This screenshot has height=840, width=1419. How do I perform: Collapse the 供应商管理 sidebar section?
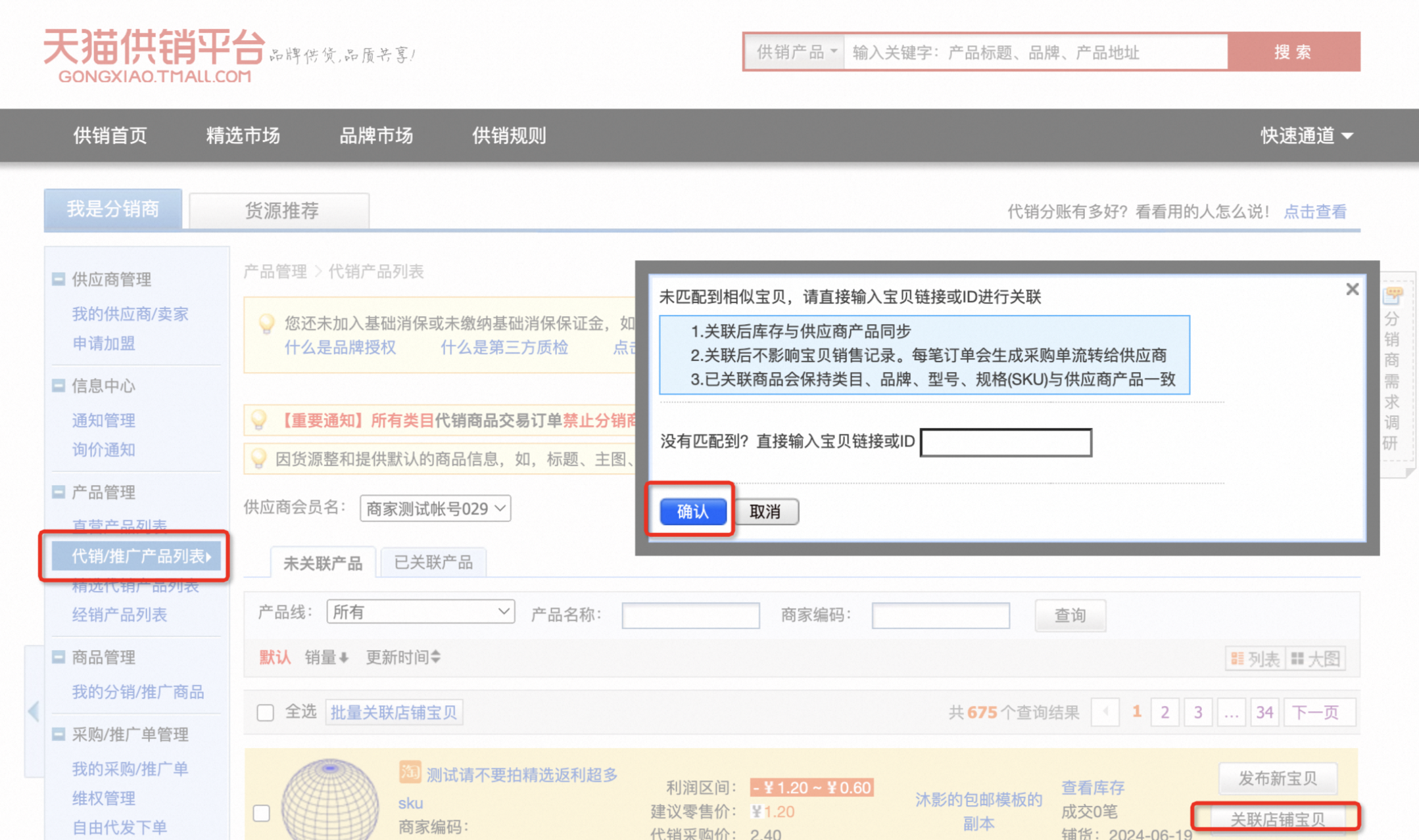pos(59,279)
